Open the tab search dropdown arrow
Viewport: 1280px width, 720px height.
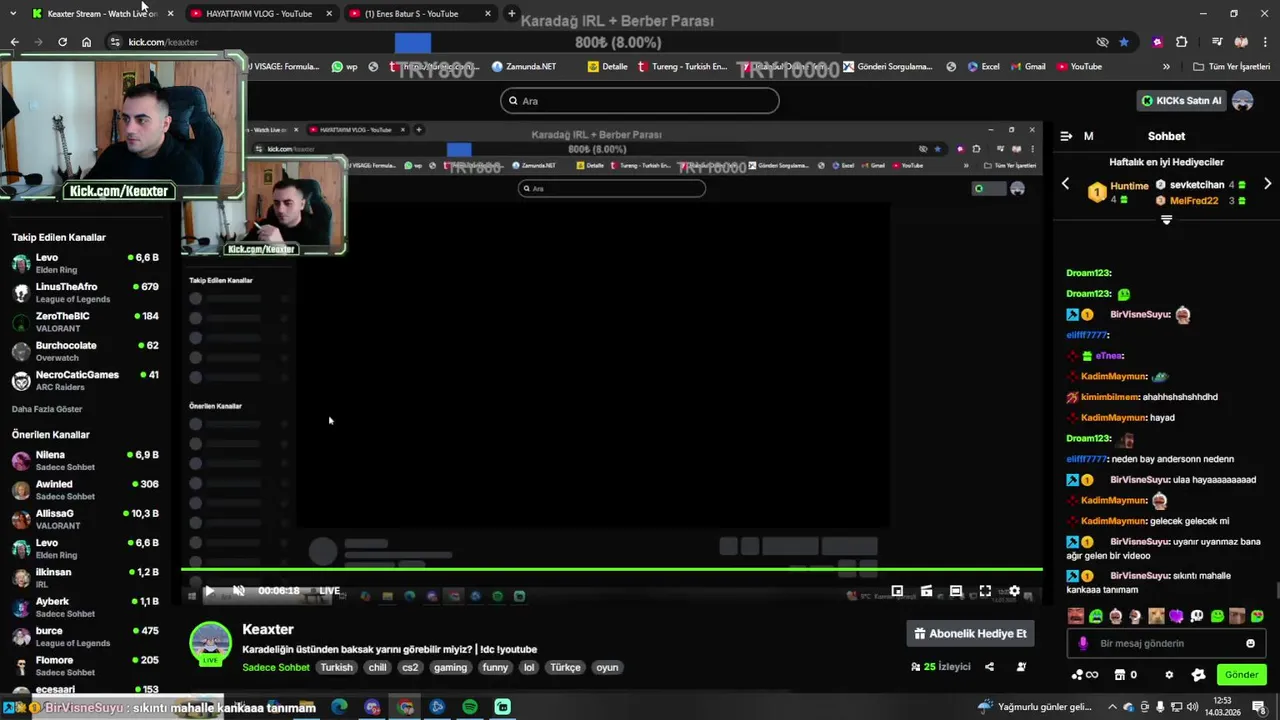[x=12, y=14]
